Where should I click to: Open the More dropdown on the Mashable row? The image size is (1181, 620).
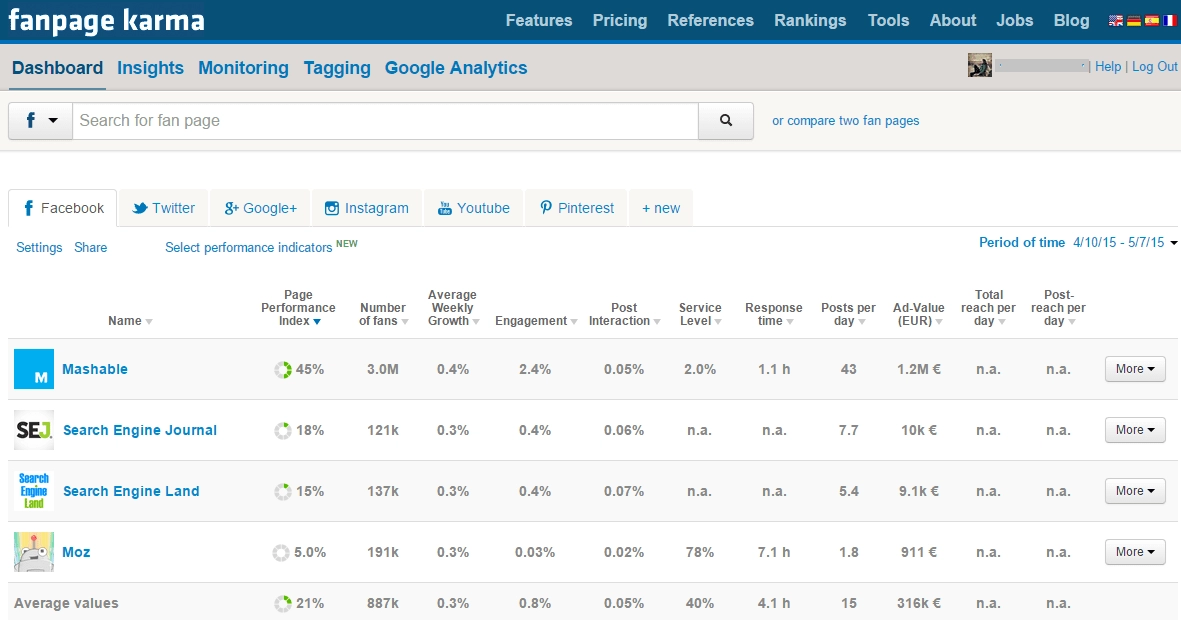pos(1134,369)
